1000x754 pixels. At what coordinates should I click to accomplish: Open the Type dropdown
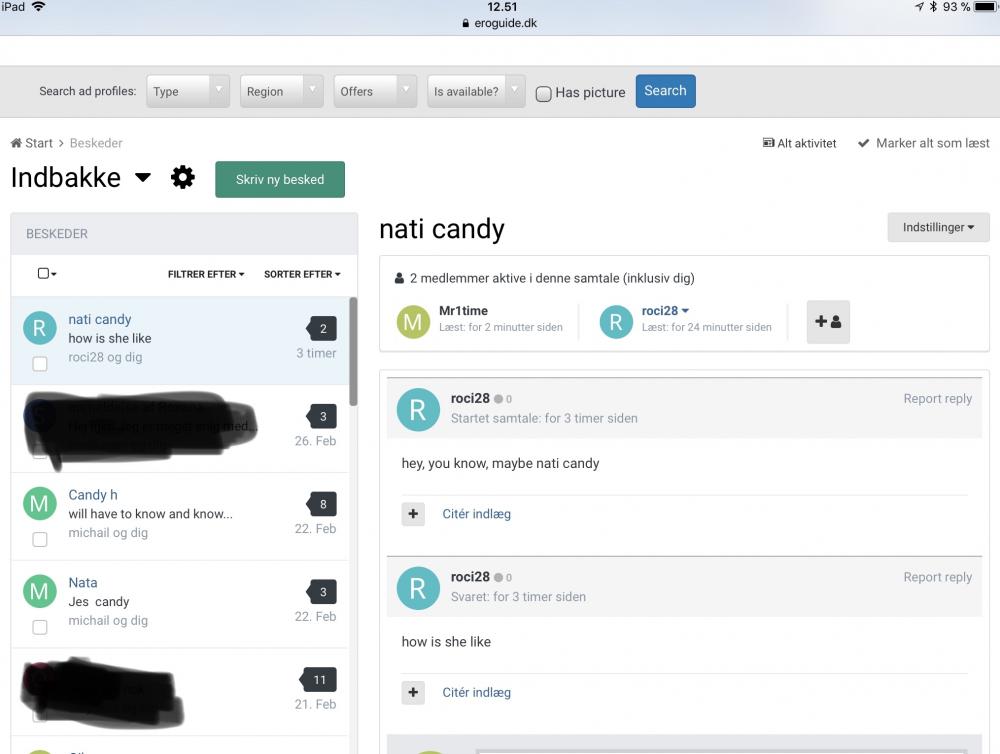coord(188,91)
